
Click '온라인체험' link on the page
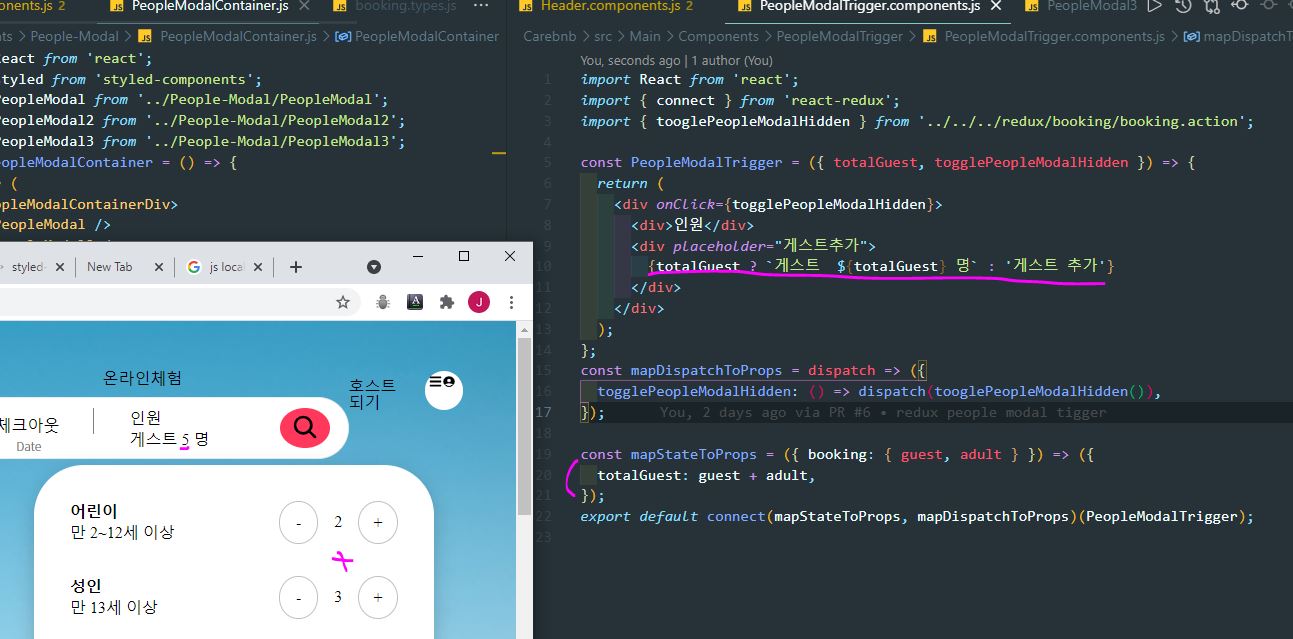tap(143, 378)
